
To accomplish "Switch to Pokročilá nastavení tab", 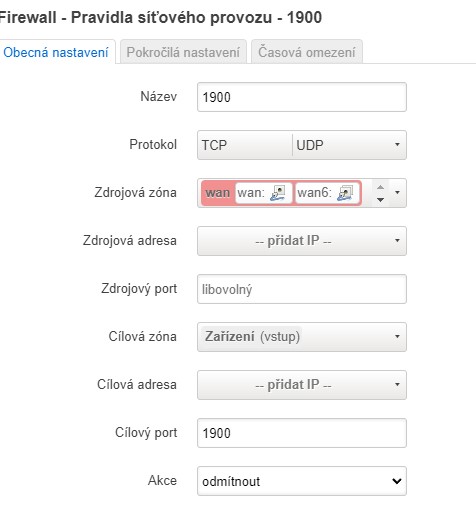I will coord(183,52).
